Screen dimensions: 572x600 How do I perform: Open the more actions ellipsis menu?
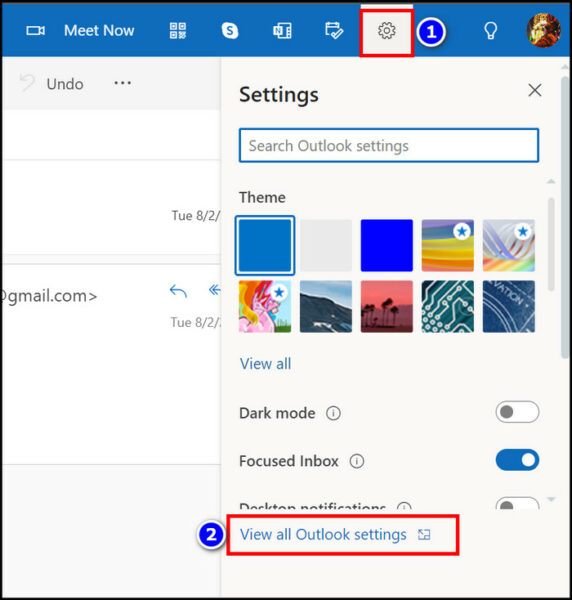122,83
